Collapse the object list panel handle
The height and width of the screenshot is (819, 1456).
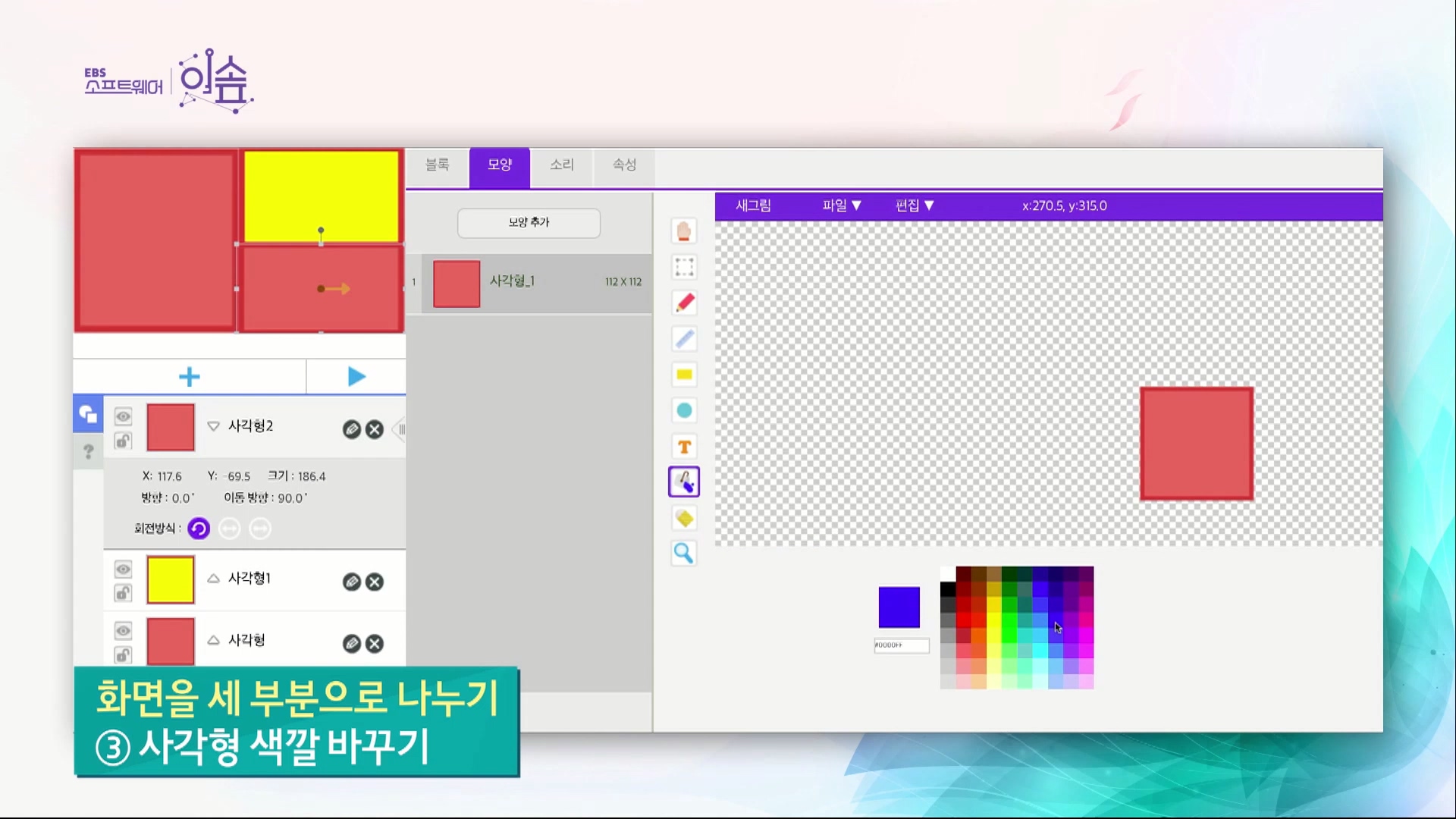[399, 429]
